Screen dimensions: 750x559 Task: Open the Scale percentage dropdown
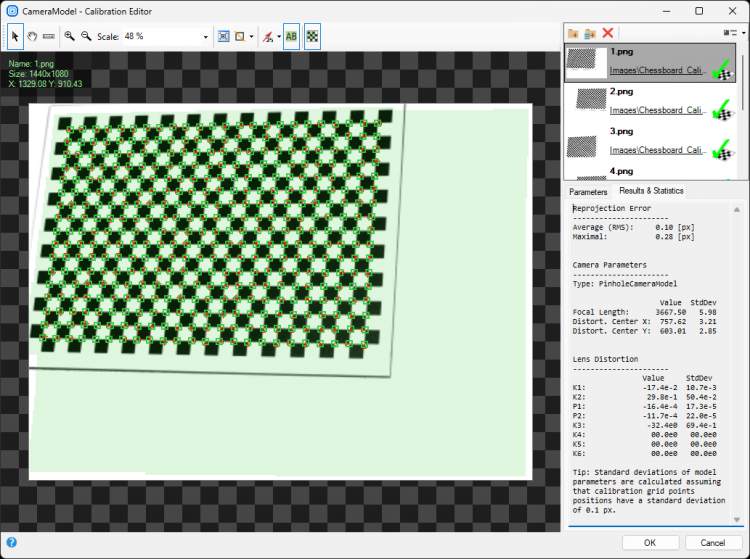pyautogui.click(x=206, y=37)
